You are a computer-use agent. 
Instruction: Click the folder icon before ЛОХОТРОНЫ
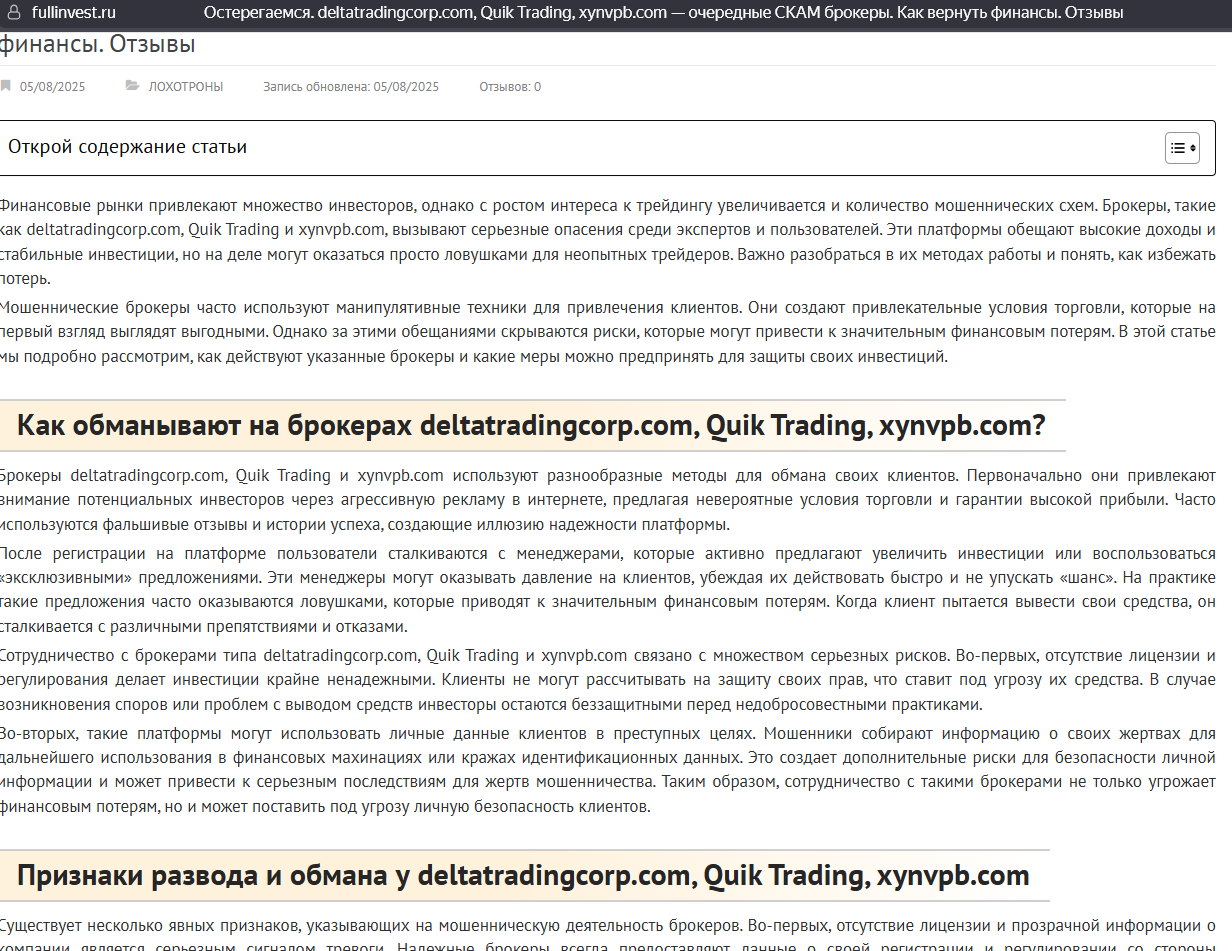pos(132,86)
